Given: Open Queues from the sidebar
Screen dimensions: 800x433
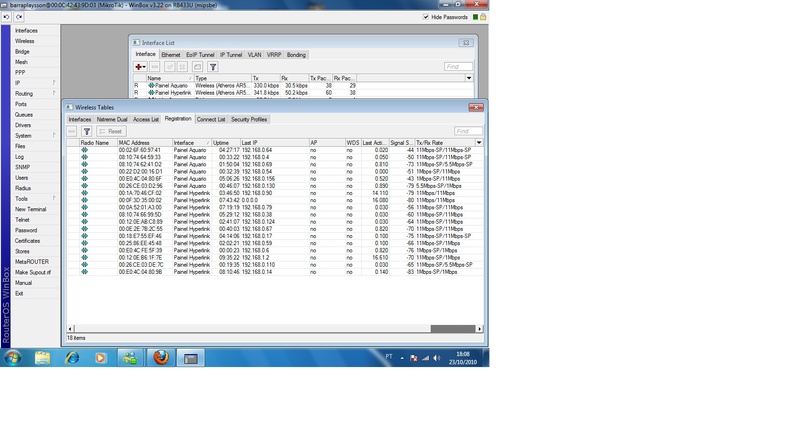Looking at the screenshot, I should point(24,114).
